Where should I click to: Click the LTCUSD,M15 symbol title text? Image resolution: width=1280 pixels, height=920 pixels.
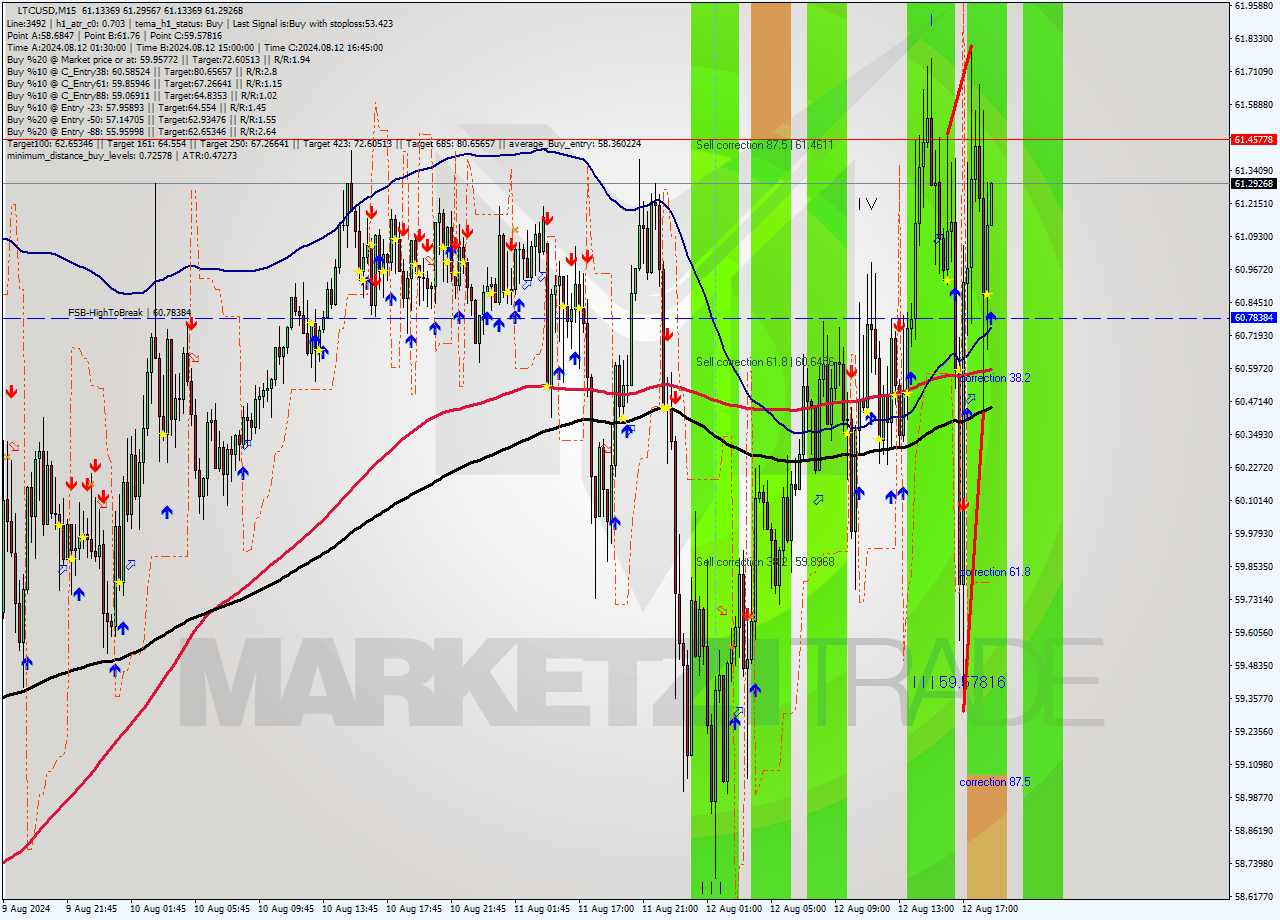47,9
